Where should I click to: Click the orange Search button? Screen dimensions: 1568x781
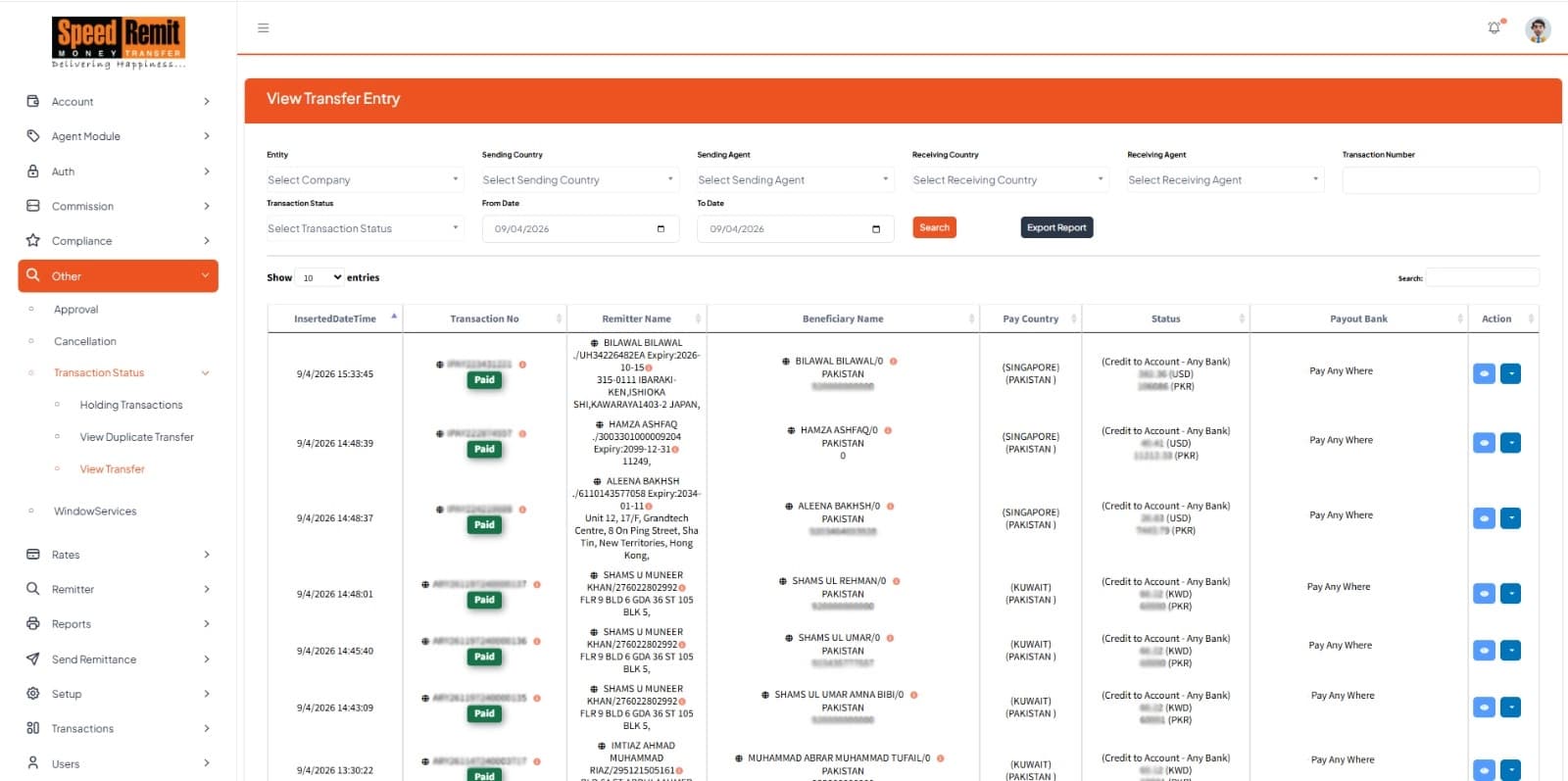click(934, 227)
